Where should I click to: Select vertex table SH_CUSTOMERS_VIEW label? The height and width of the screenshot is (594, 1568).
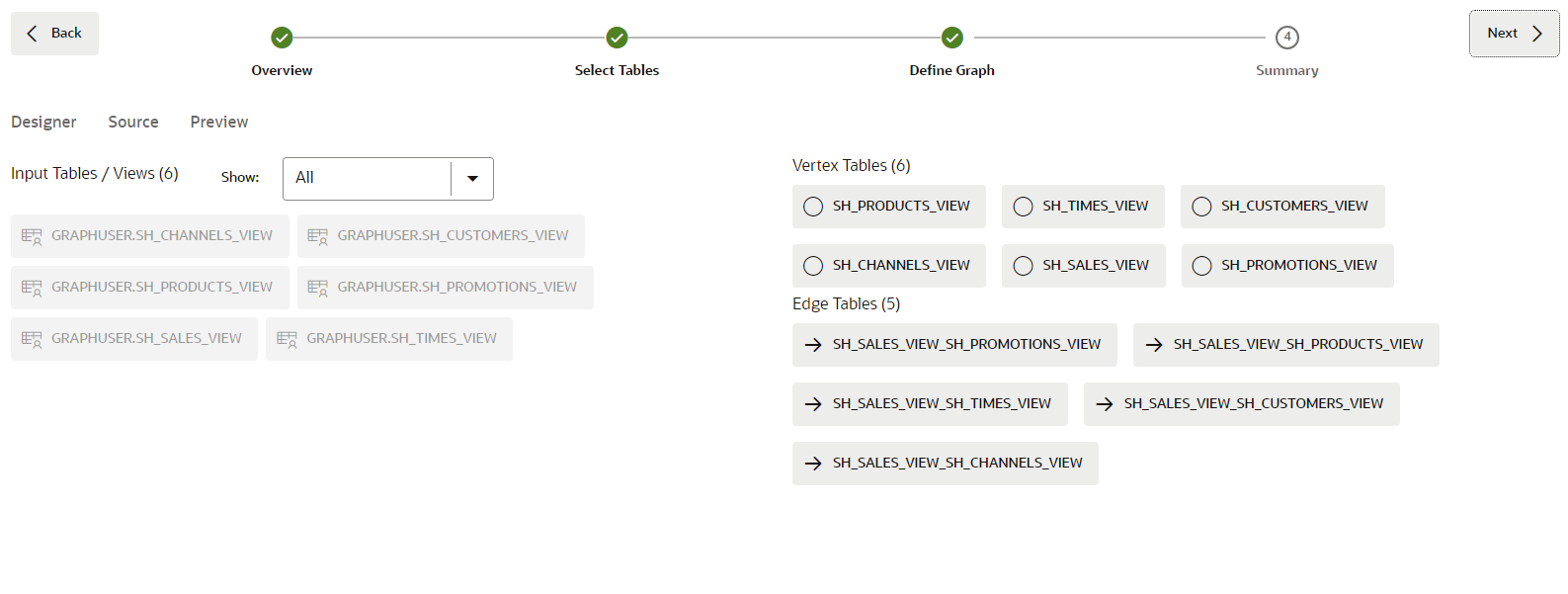click(x=1294, y=206)
